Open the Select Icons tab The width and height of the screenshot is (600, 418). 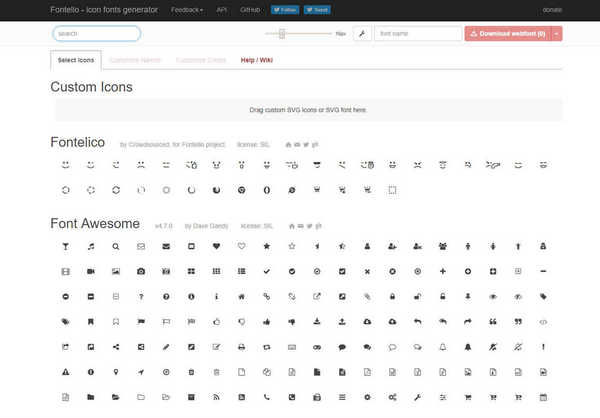[x=77, y=60]
